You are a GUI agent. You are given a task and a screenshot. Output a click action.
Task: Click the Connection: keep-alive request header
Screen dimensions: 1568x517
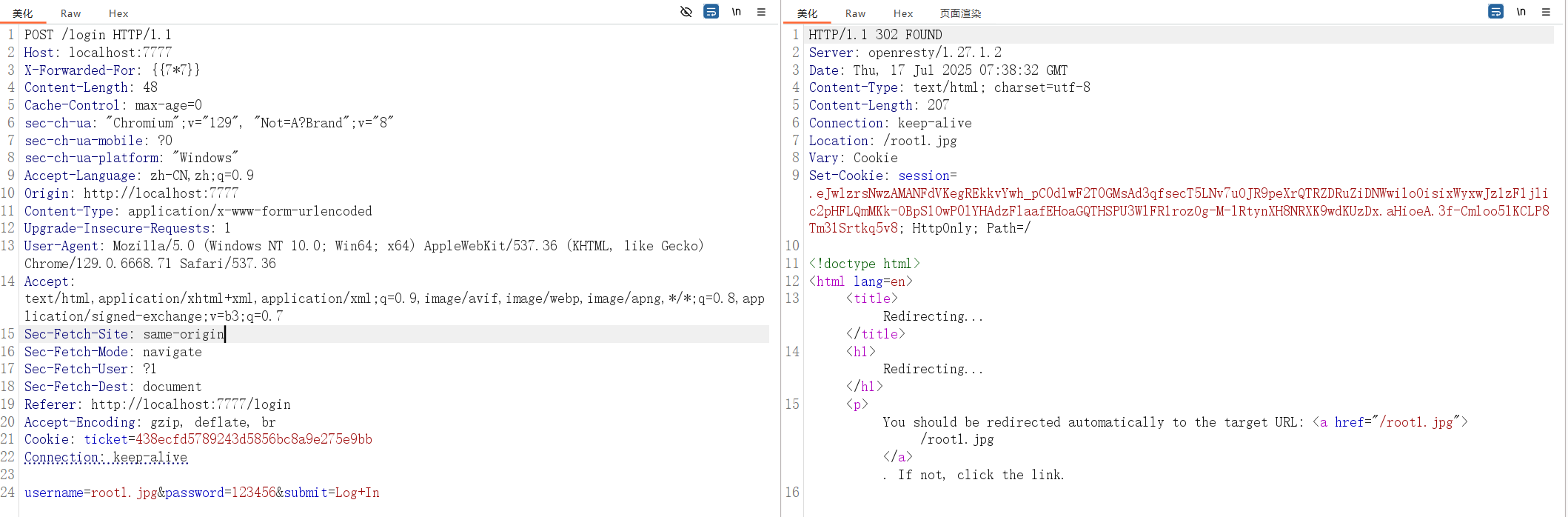tap(106, 457)
